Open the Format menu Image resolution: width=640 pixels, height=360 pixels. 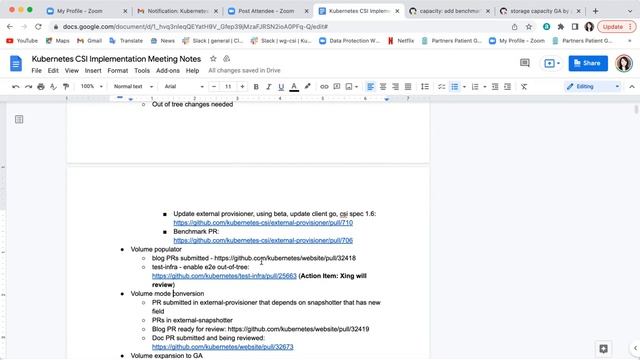pyautogui.click(x=118, y=71)
